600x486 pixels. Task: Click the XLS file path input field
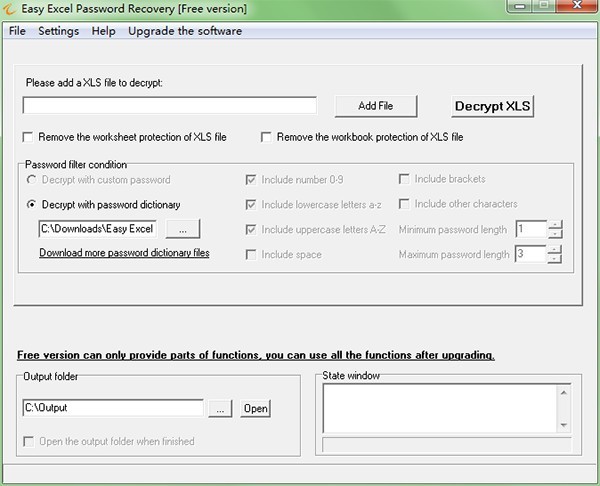click(170, 105)
